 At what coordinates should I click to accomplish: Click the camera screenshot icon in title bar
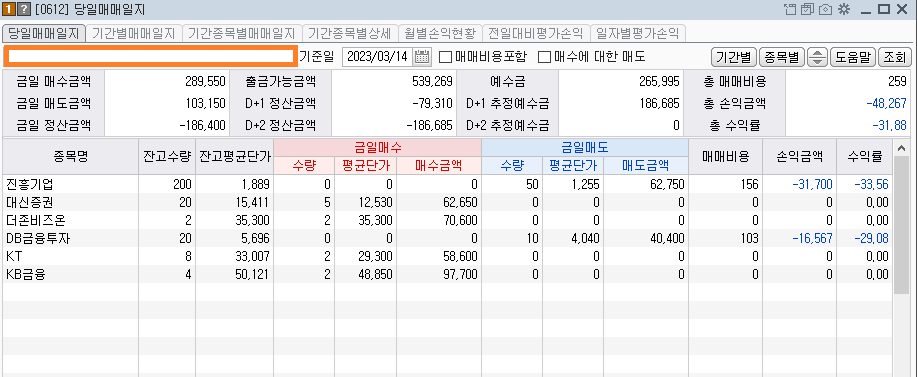point(825,9)
